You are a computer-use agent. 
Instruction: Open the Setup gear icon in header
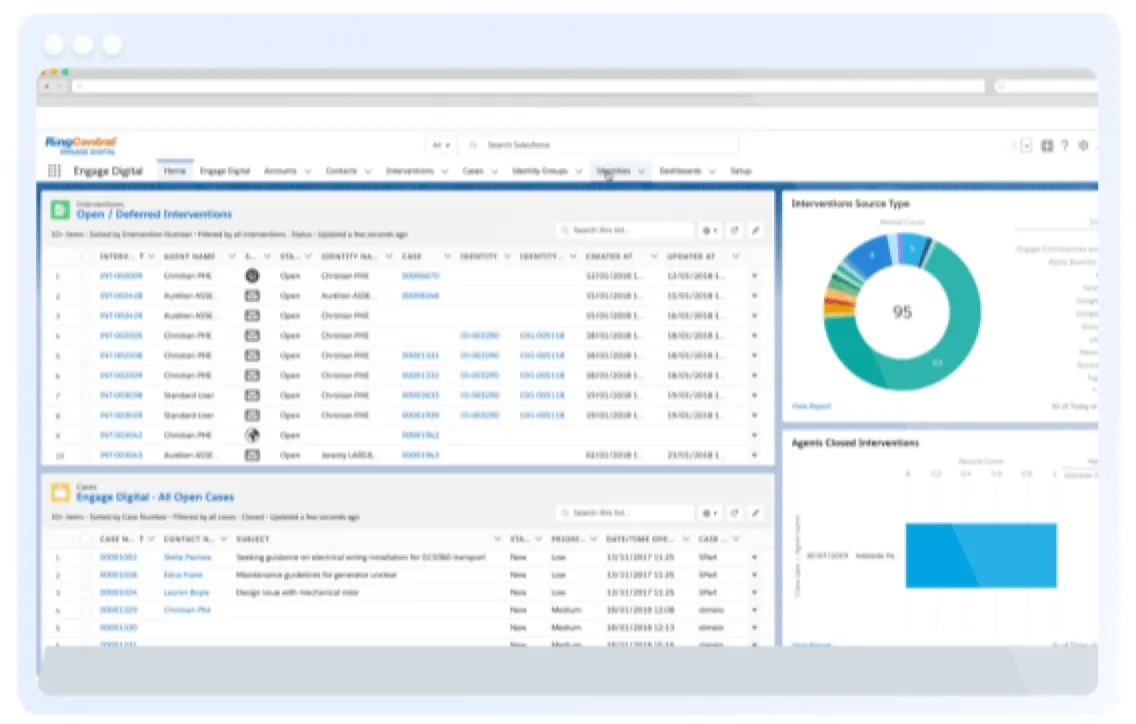pos(1083,145)
